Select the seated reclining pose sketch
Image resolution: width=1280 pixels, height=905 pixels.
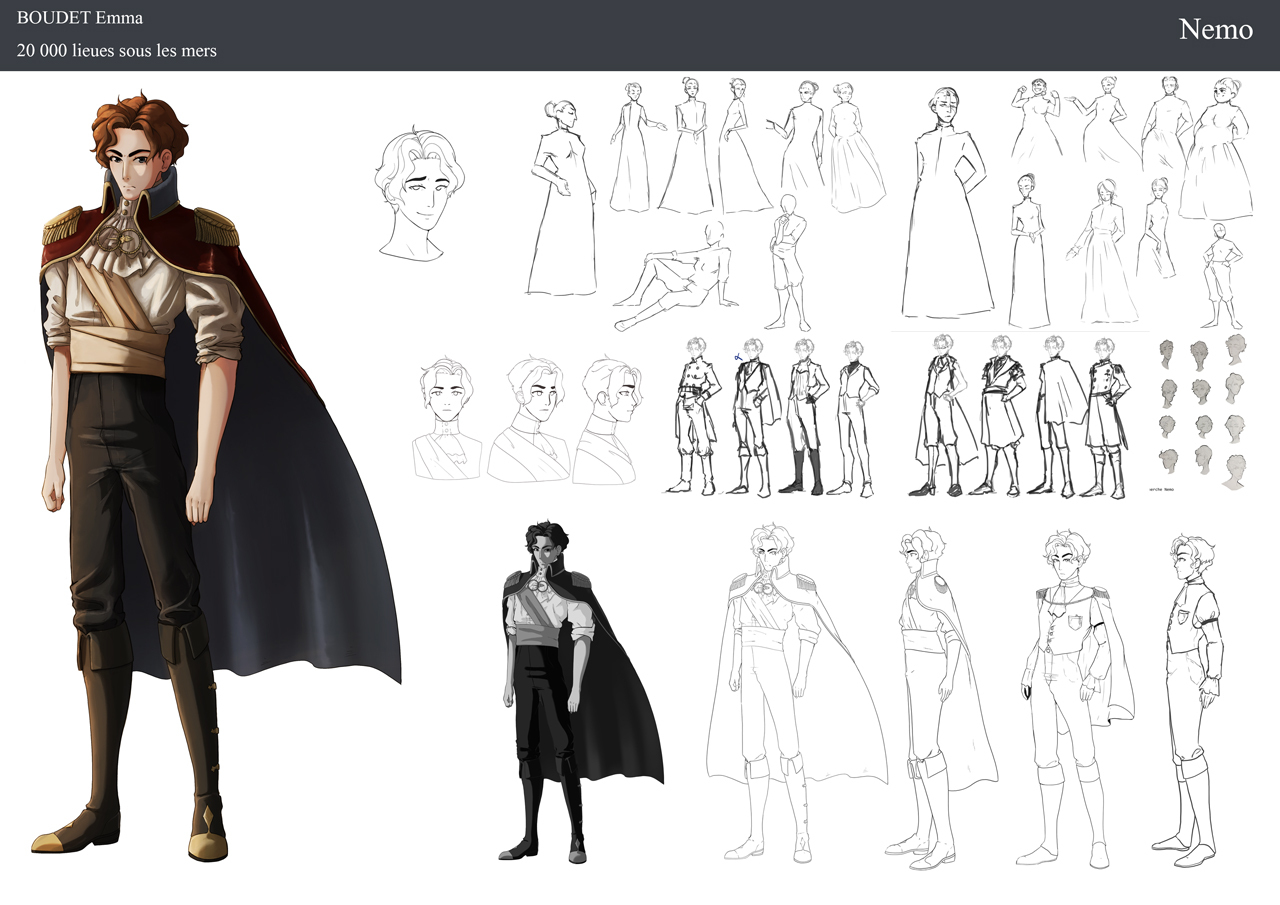coord(674,276)
